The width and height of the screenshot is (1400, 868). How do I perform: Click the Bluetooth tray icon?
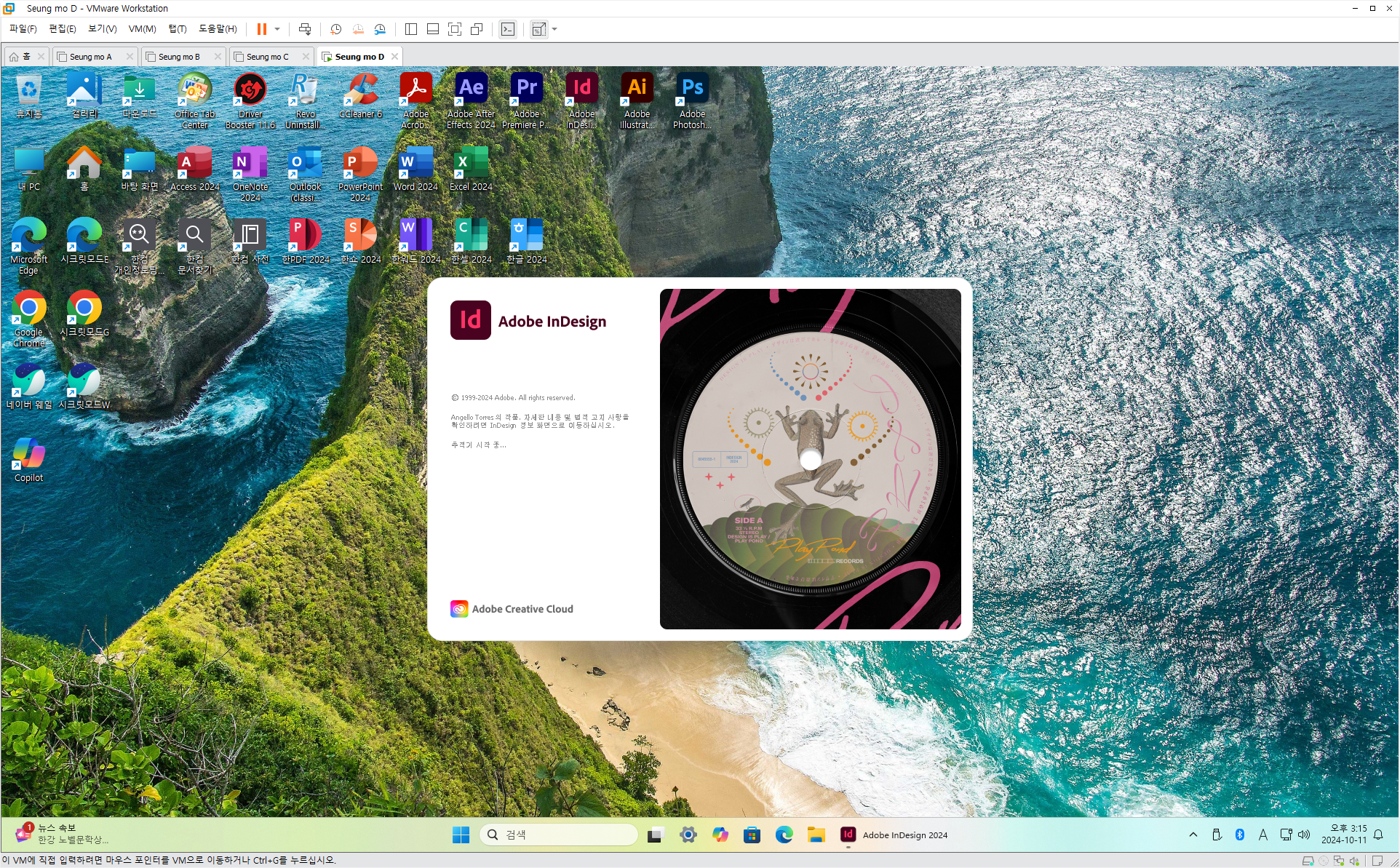(1240, 835)
